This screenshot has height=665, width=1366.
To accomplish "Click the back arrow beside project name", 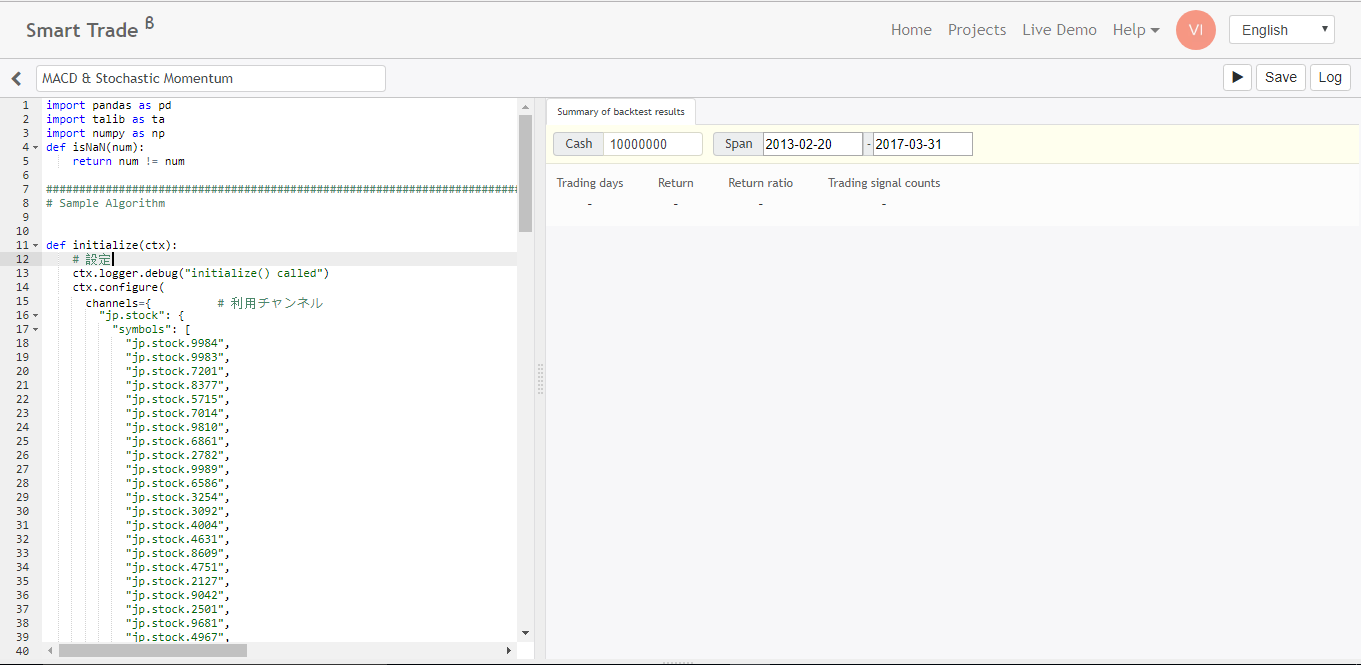I will click(17, 78).
